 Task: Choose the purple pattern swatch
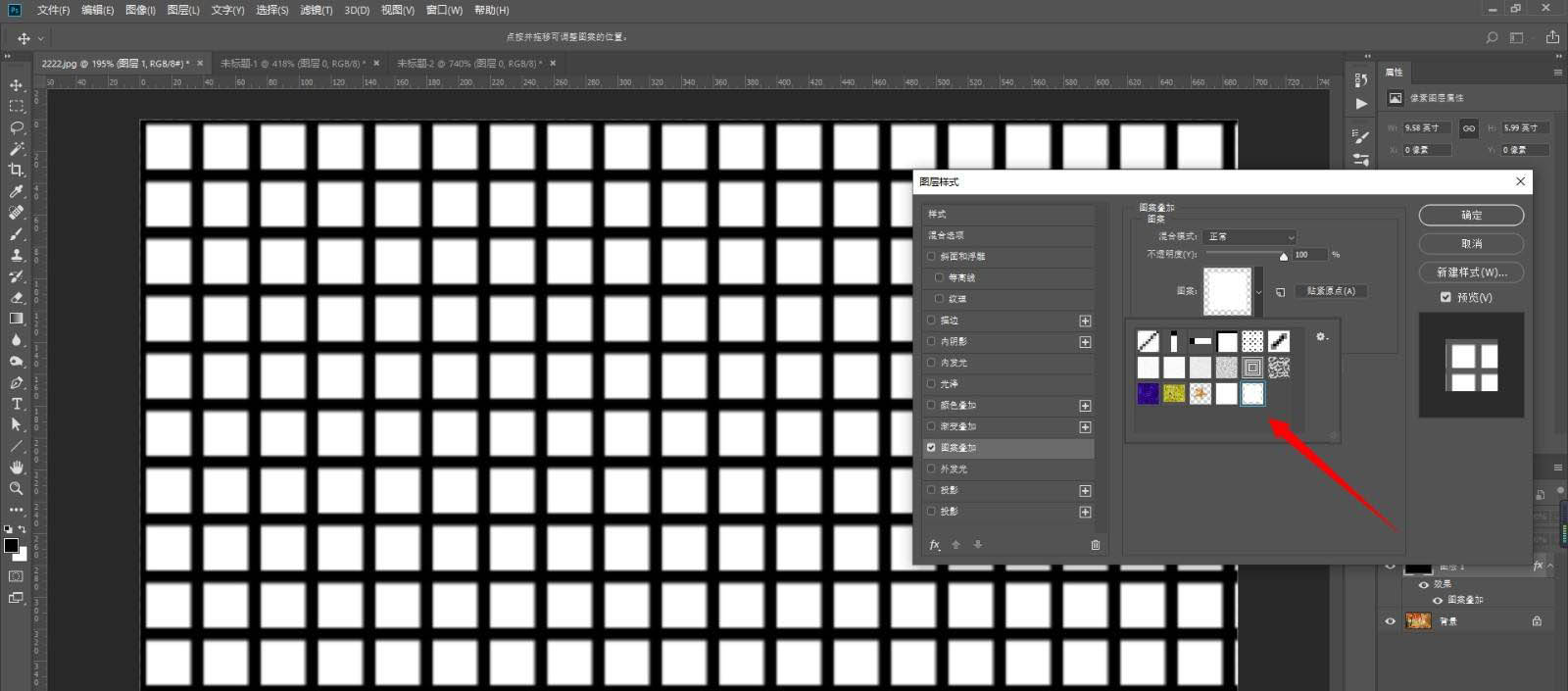click(1148, 393)
